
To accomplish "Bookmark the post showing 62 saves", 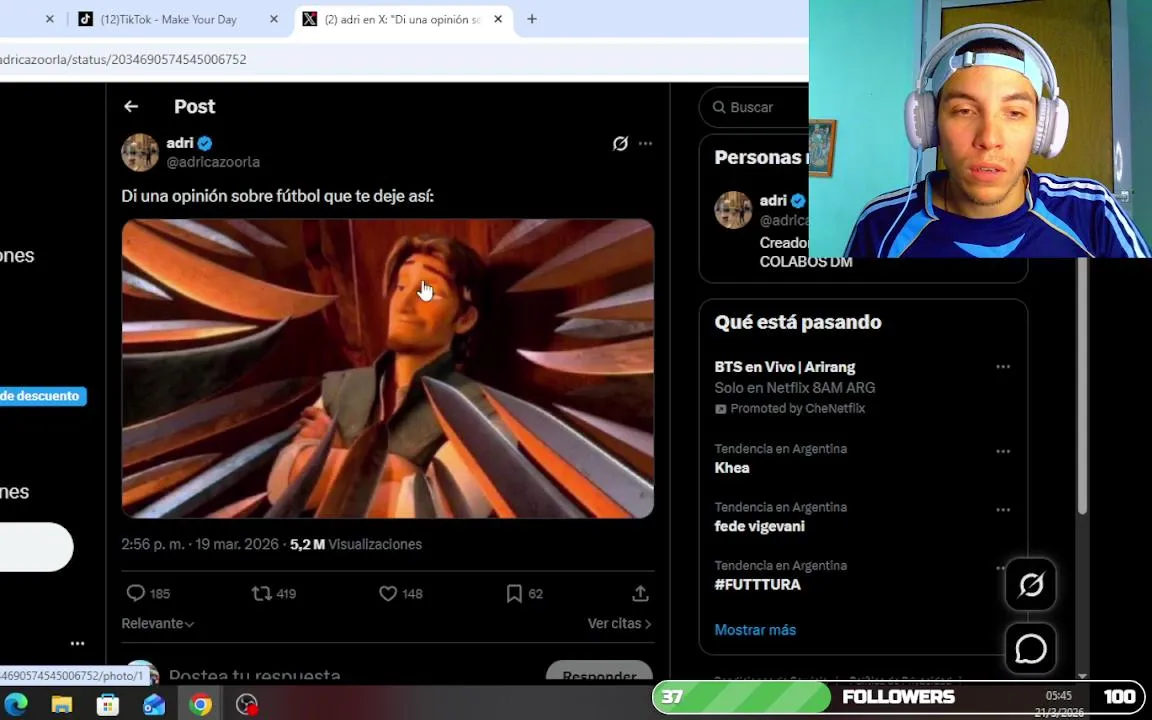I will coord(514,593).
